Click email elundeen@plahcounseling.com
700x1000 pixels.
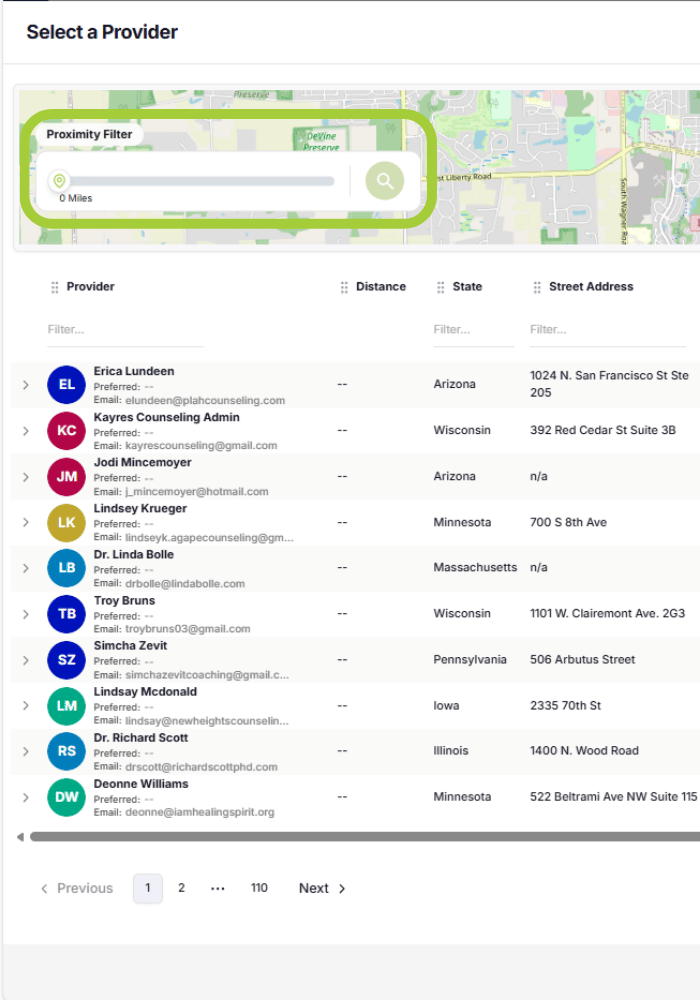tap(205, 401)
